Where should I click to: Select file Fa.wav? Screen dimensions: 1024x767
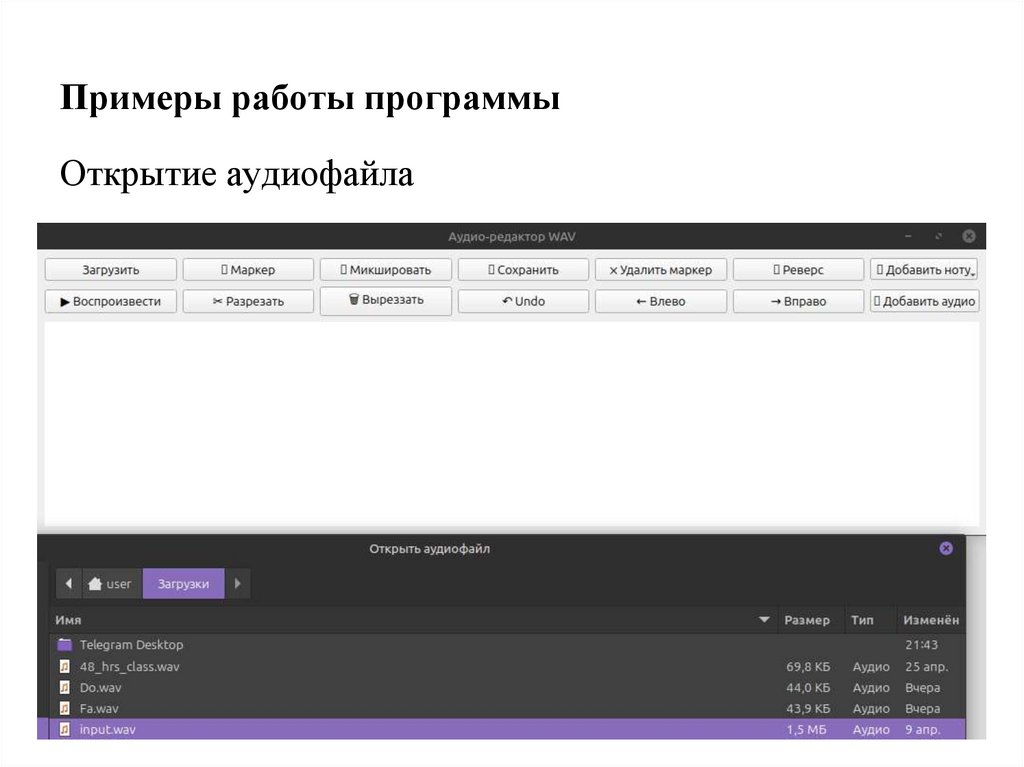click(x=507, y=708)
